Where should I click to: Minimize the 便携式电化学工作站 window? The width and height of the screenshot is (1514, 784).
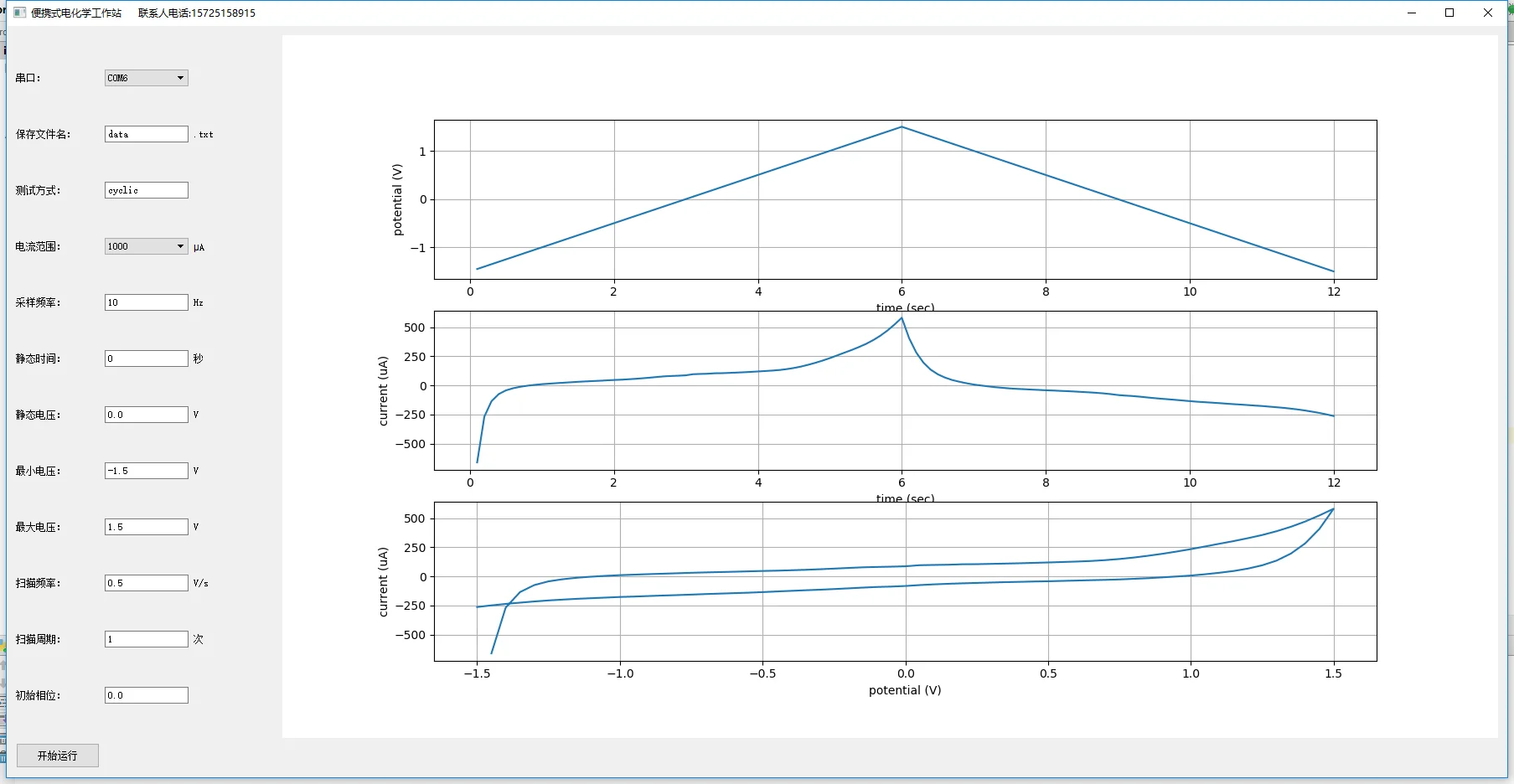click(x=1412, y=13)
